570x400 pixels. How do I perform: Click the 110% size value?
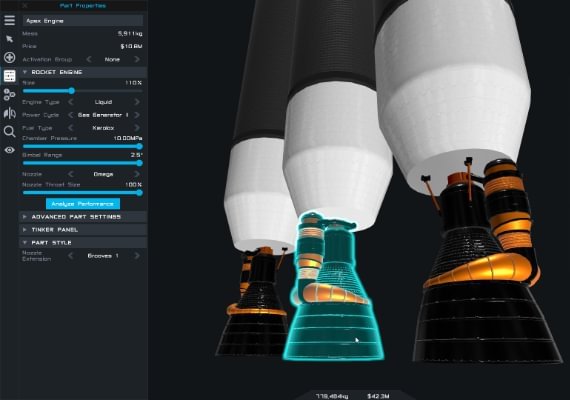(x=133, y=83)
